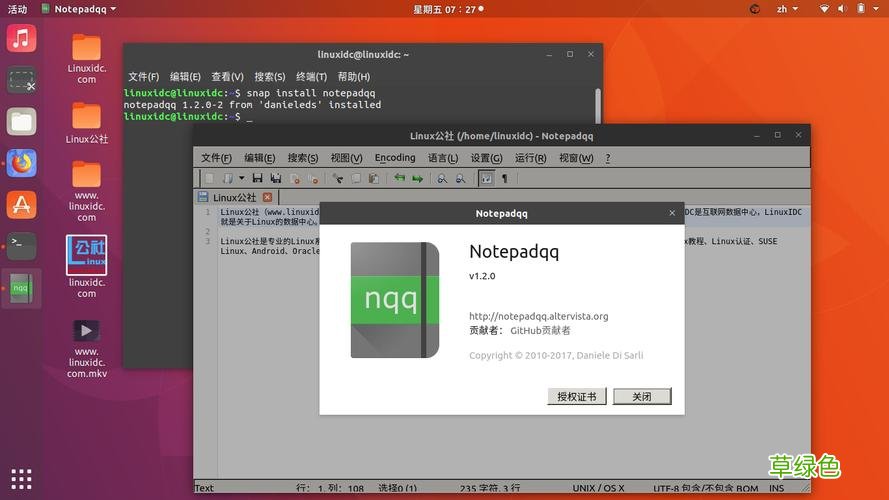Toggle the Word Wrap toolbar button
Screen dimensions: 889x500
tap(486, 179)
